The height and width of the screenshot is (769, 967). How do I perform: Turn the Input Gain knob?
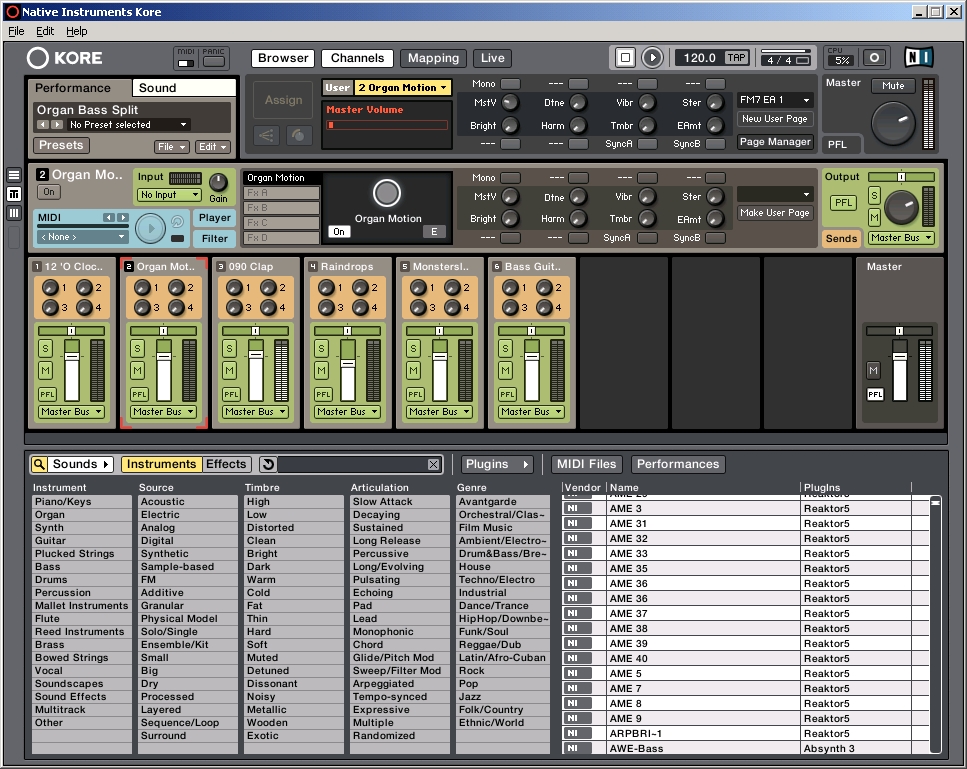218,182
